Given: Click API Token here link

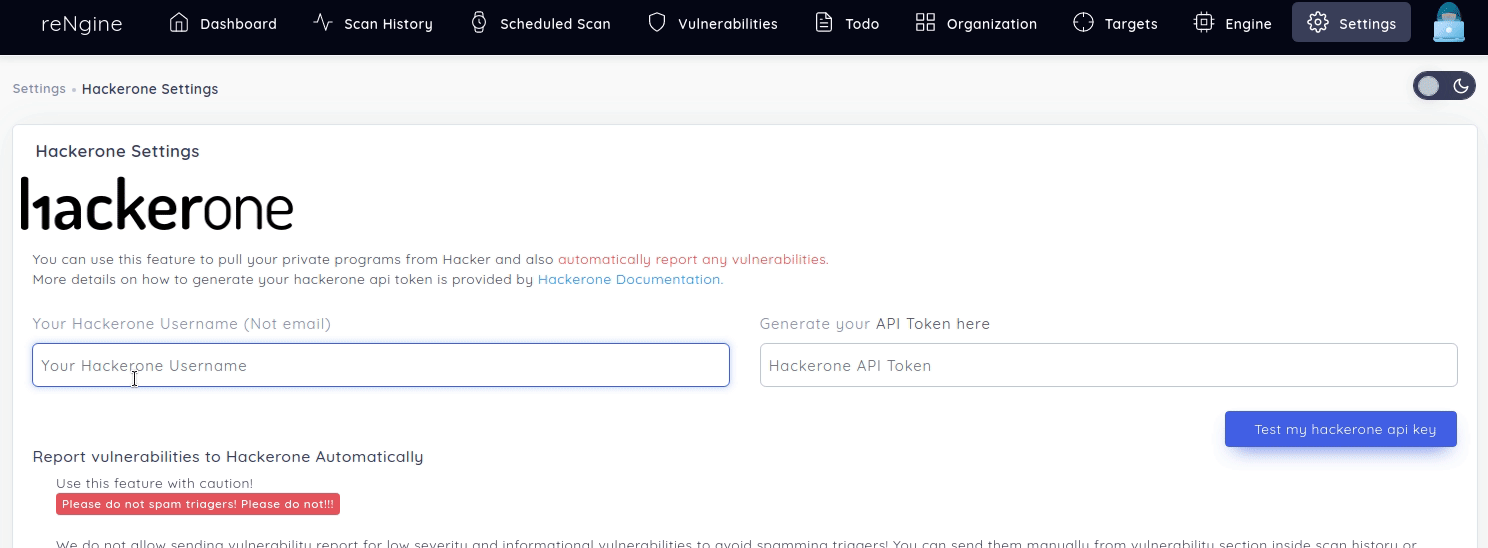Looking at the screenshot, I should pyautogui.click(x=933, y=324).
